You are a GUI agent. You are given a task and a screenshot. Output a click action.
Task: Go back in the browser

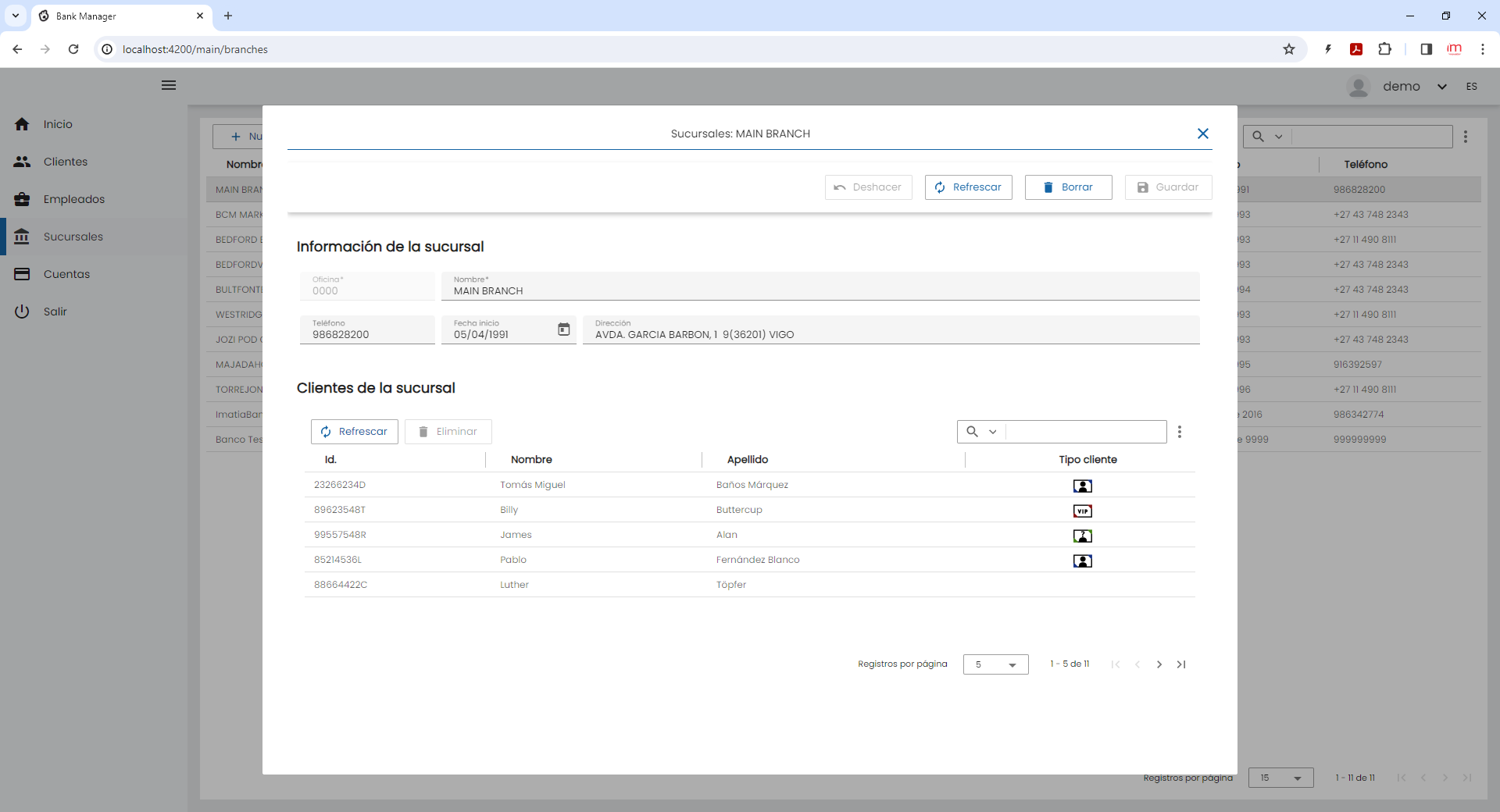coord(17,49)
